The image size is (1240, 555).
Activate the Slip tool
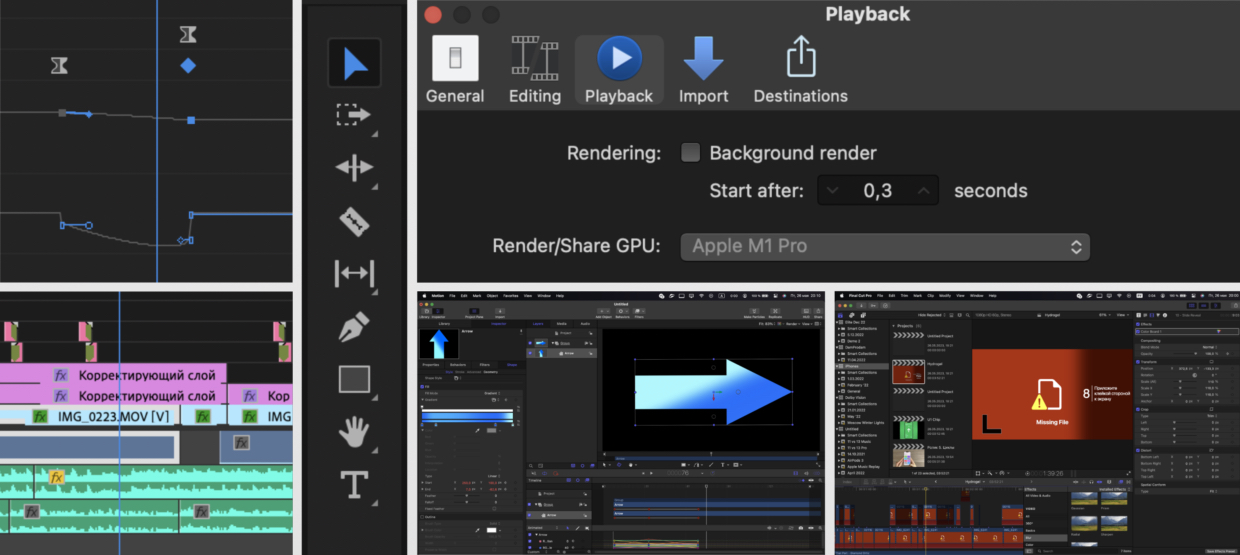(354, 273)
